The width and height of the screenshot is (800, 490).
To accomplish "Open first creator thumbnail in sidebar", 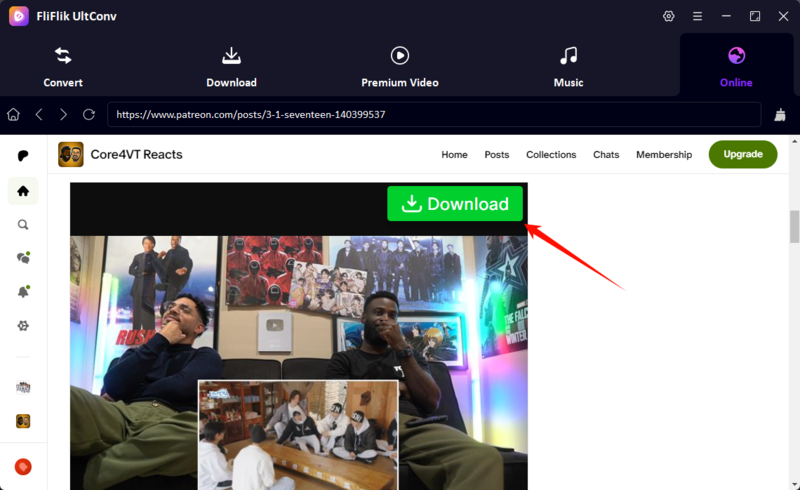I will pyautogui.click(x=23, y=387).
